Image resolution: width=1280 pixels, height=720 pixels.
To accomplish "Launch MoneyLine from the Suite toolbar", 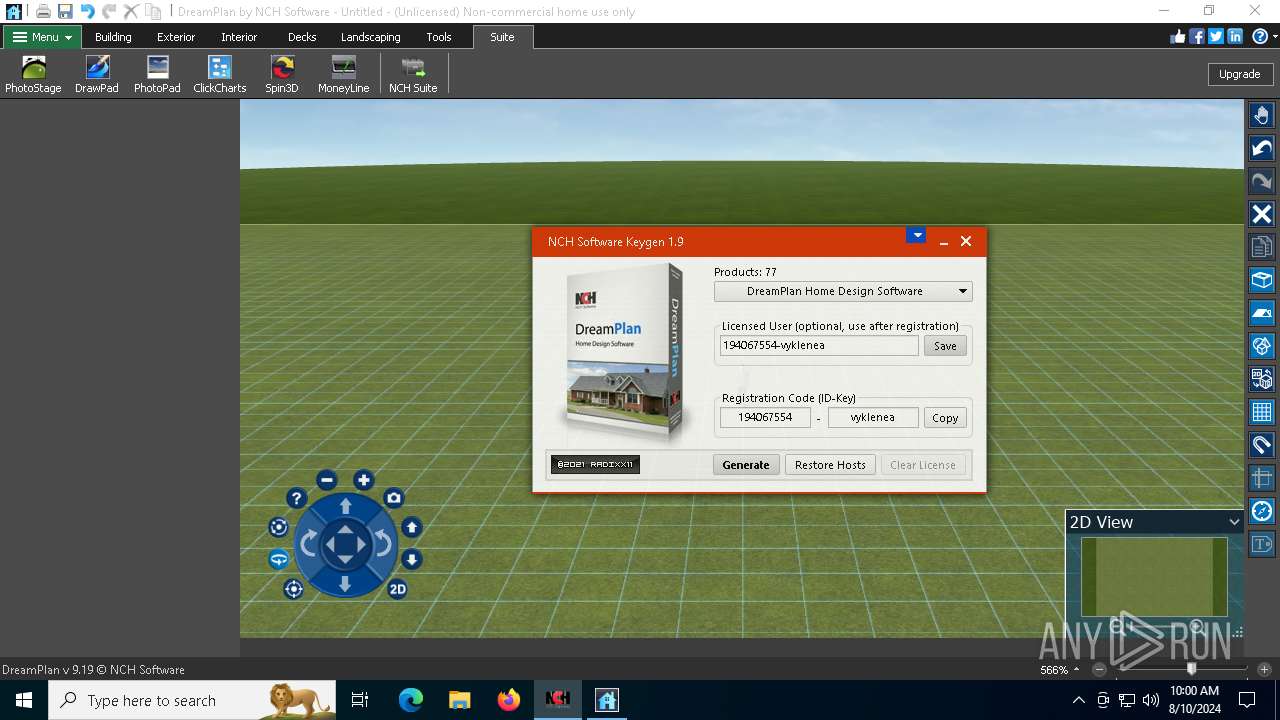I will click(343, 75).
